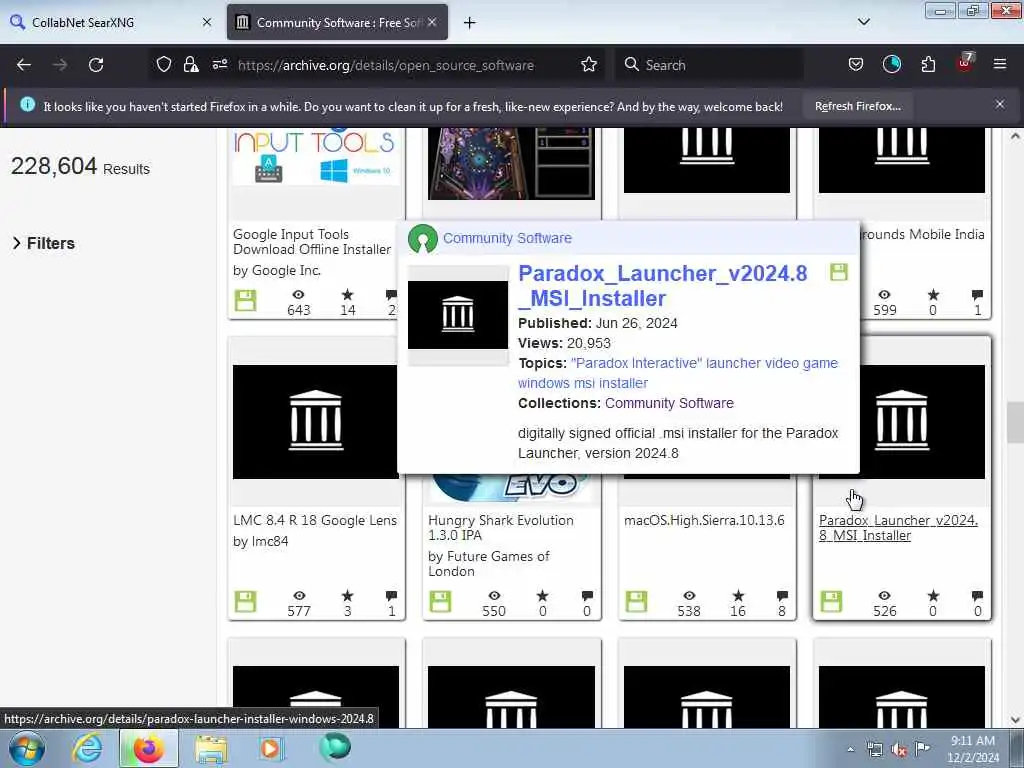Open a new browser tab
The height and width of the screenshot is (768, 1024).
click(469, 23)
